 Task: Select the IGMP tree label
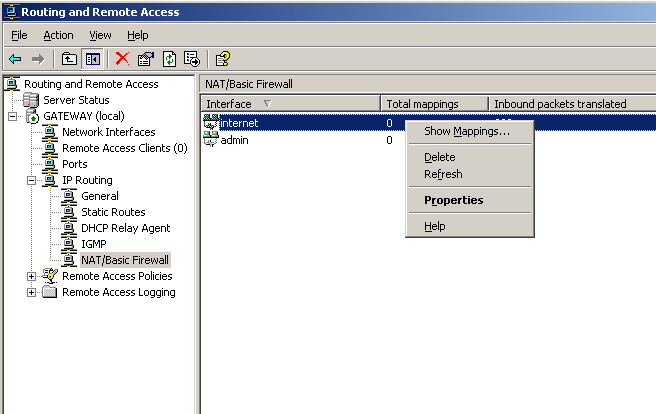tap(94, 244)
